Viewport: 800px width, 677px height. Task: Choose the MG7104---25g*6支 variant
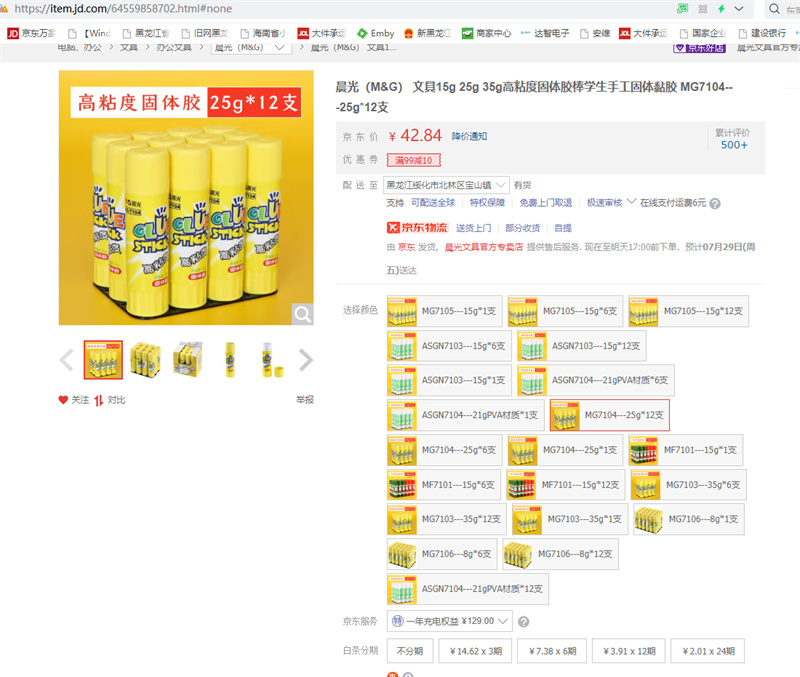(x=444, y=450)
